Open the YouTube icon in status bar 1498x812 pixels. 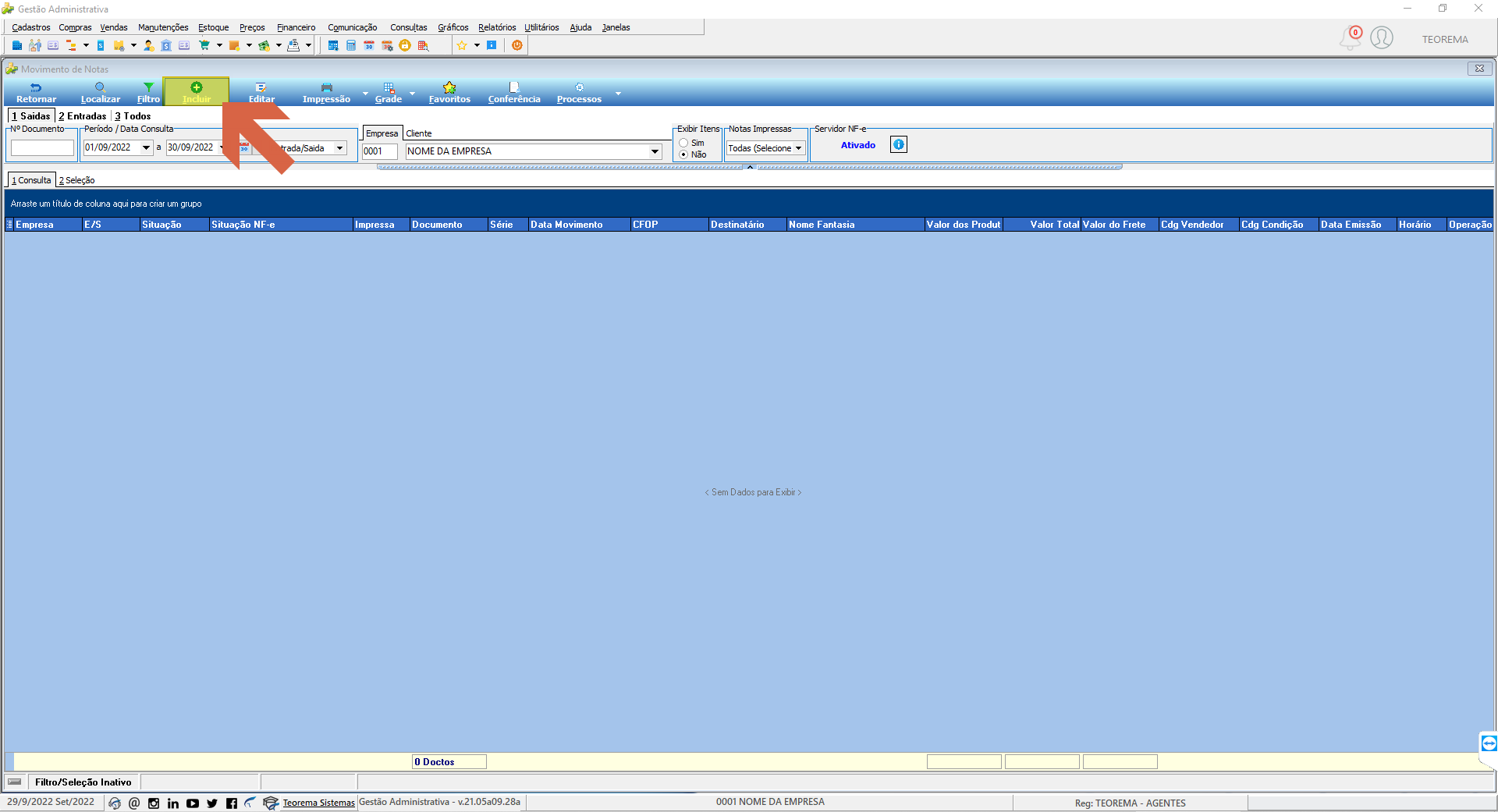(193, 803)
